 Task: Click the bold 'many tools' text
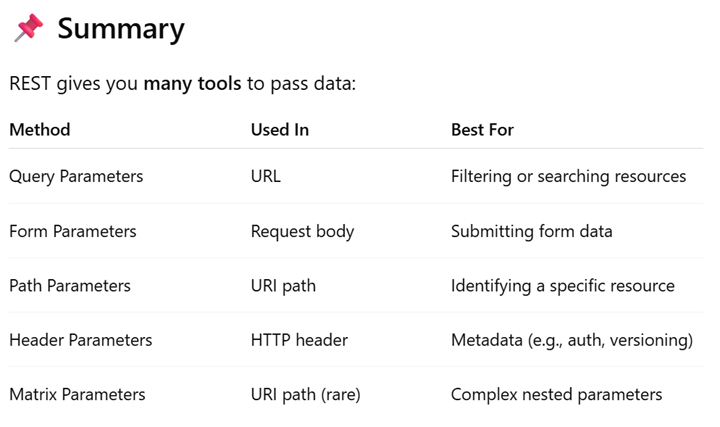point(192,84)
